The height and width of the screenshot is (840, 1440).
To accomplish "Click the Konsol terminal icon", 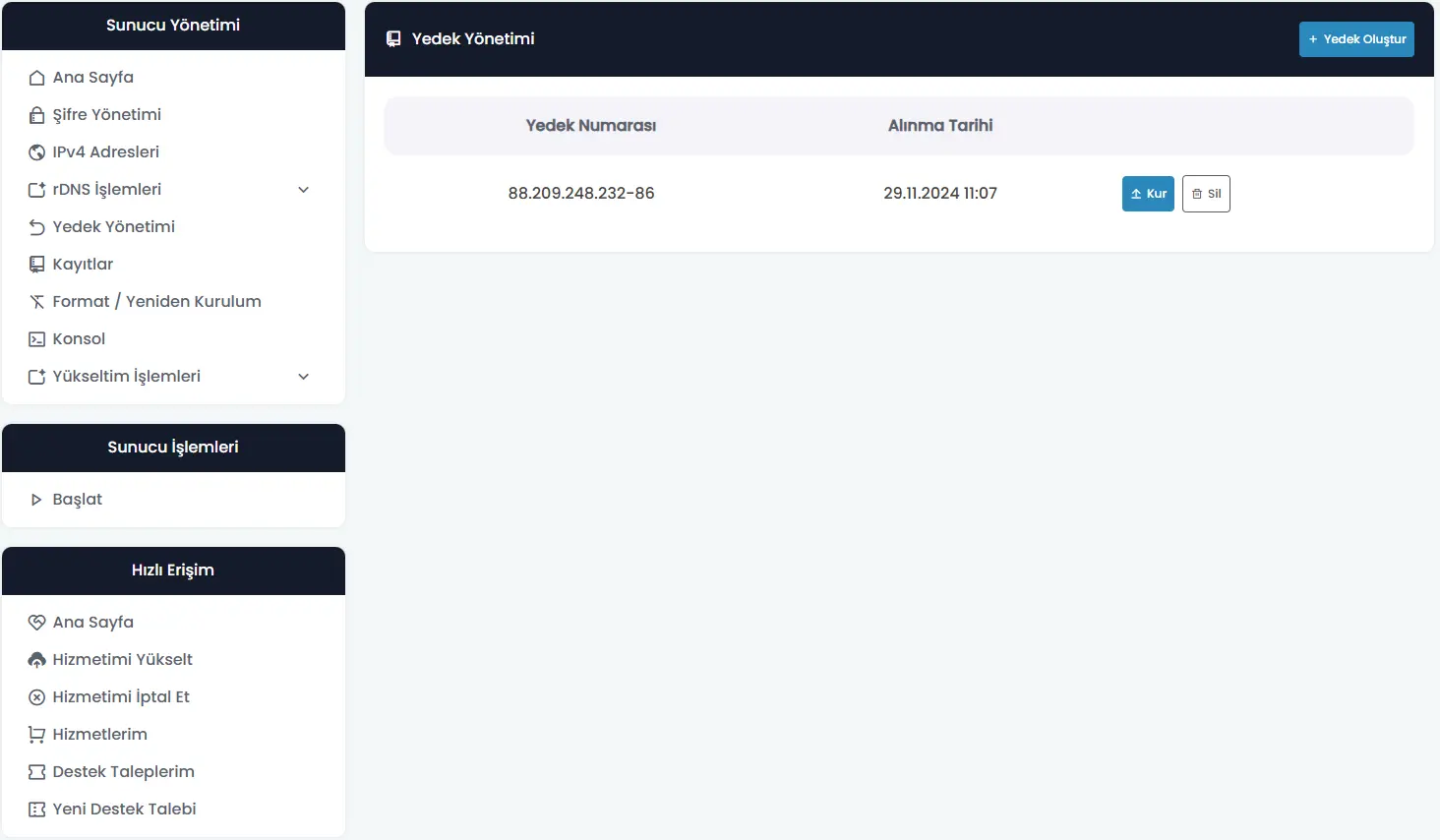I will coord(36,339).
